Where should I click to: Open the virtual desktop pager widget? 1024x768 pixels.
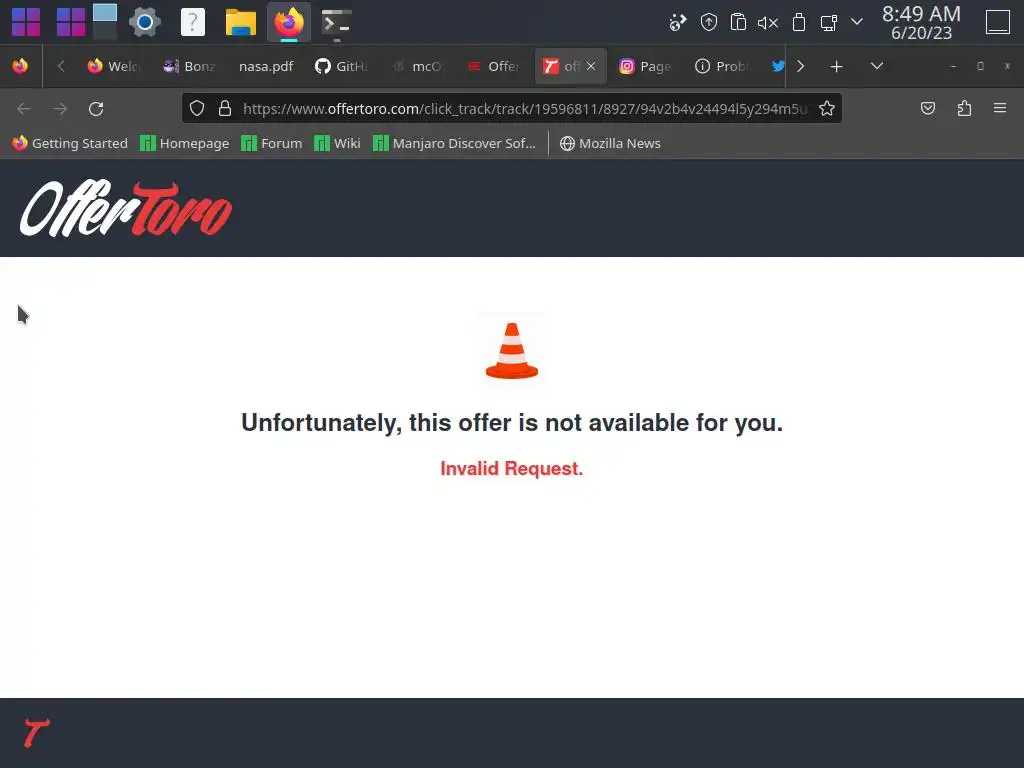[104, 22]
